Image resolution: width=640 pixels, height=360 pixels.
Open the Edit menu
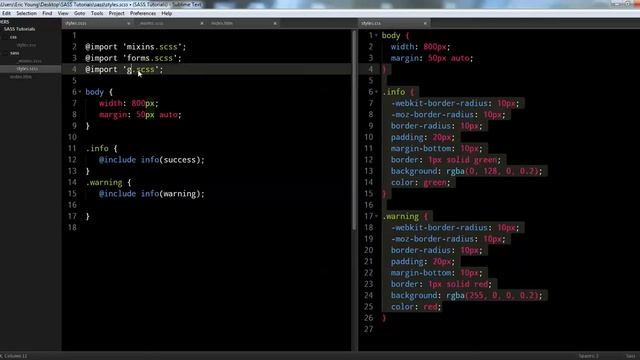click(6, 13)
